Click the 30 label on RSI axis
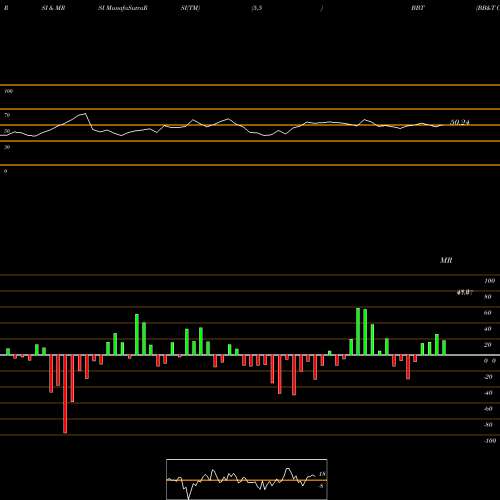500x500 pixels. [7, 147]
